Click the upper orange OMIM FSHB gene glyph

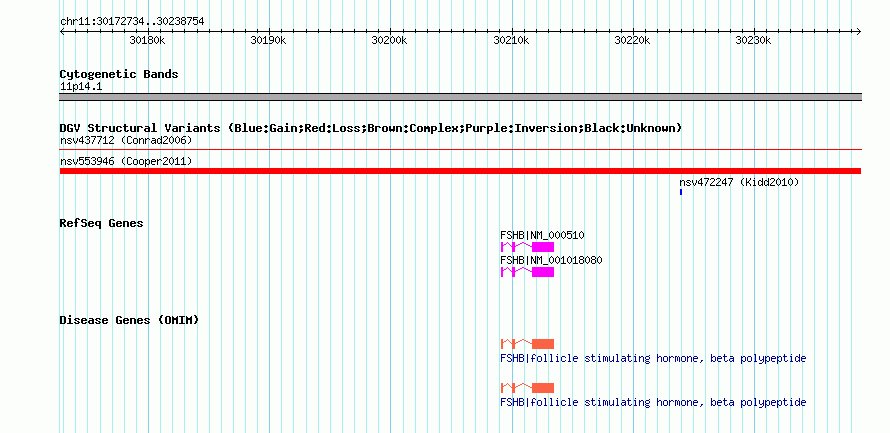(x=527, y=344)
